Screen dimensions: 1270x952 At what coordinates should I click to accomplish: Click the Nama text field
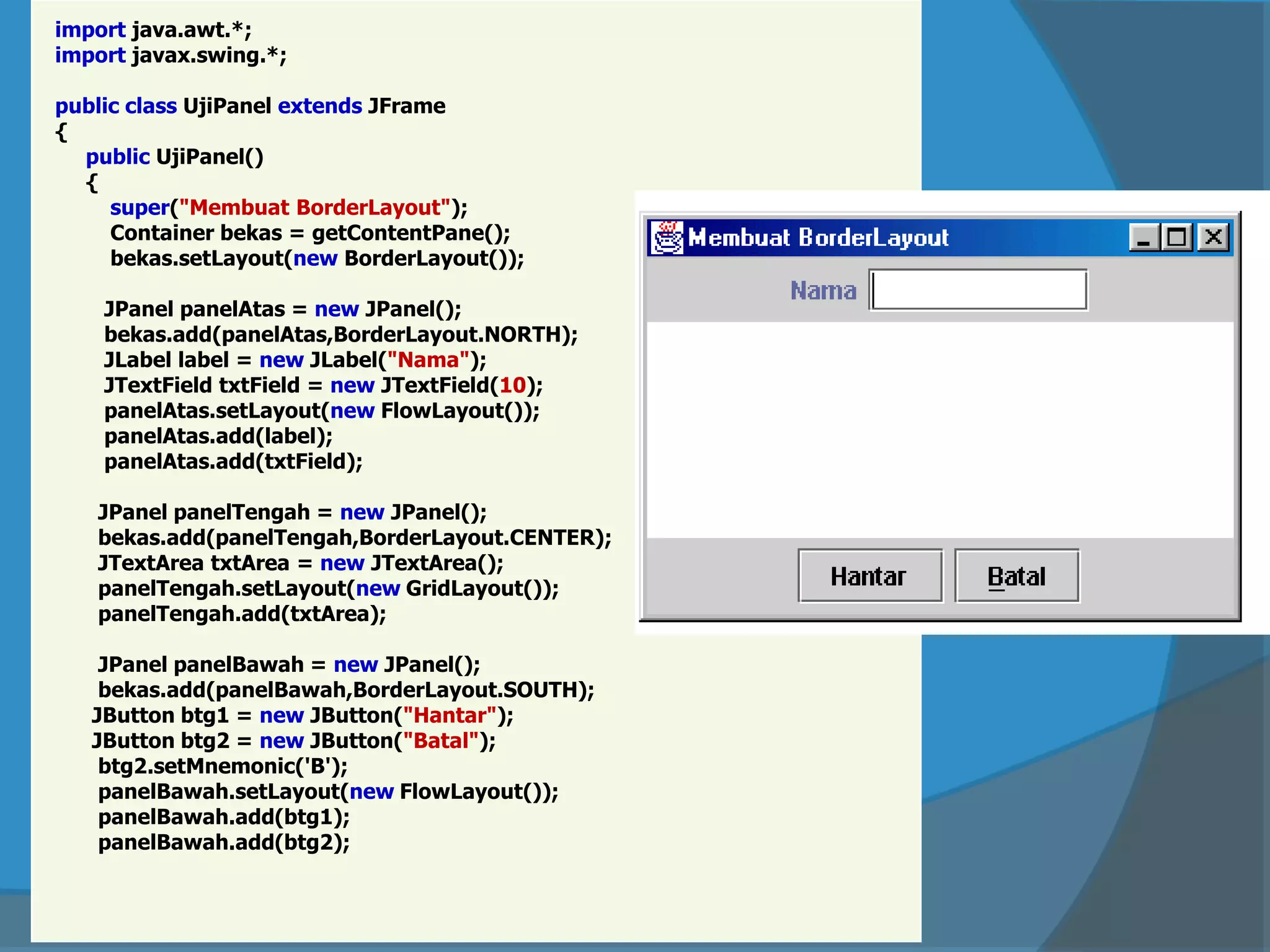point(979,289)
